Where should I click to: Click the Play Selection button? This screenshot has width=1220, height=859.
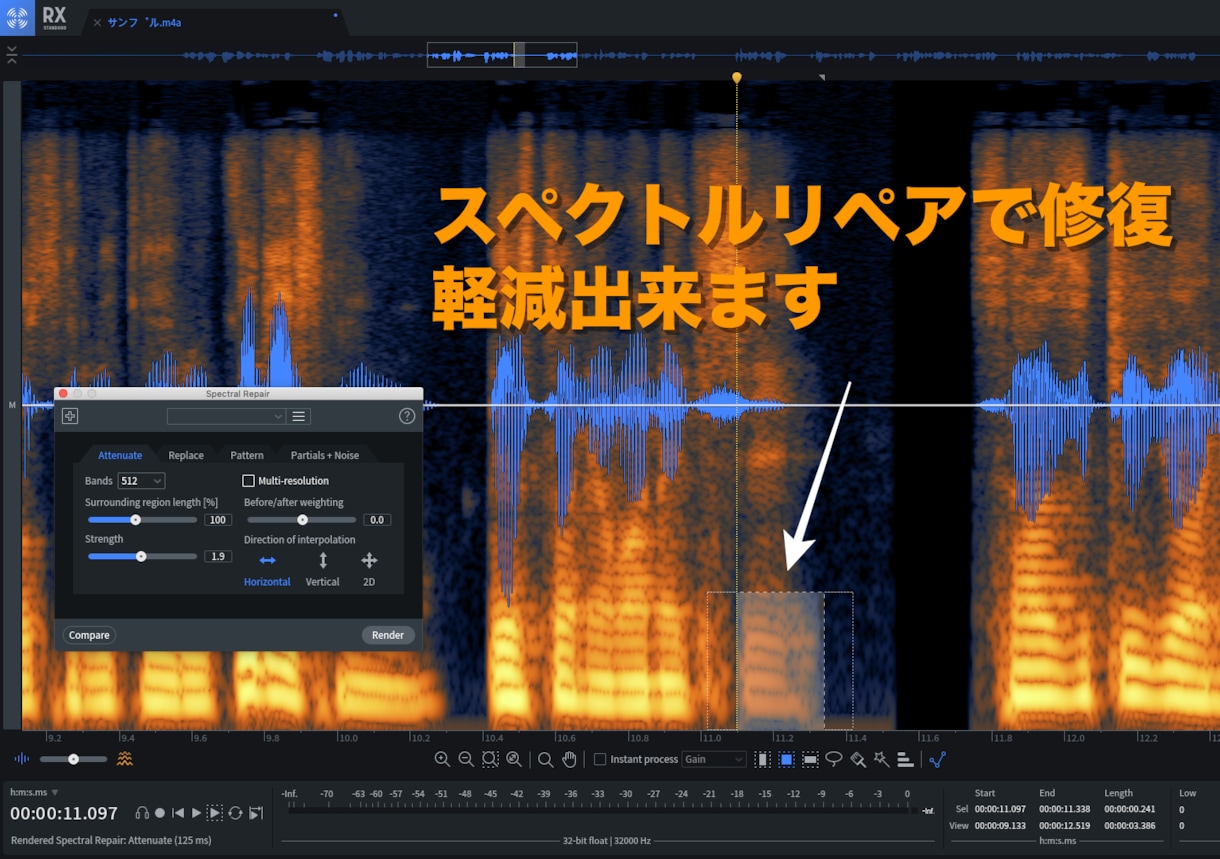tap(215, 813)
